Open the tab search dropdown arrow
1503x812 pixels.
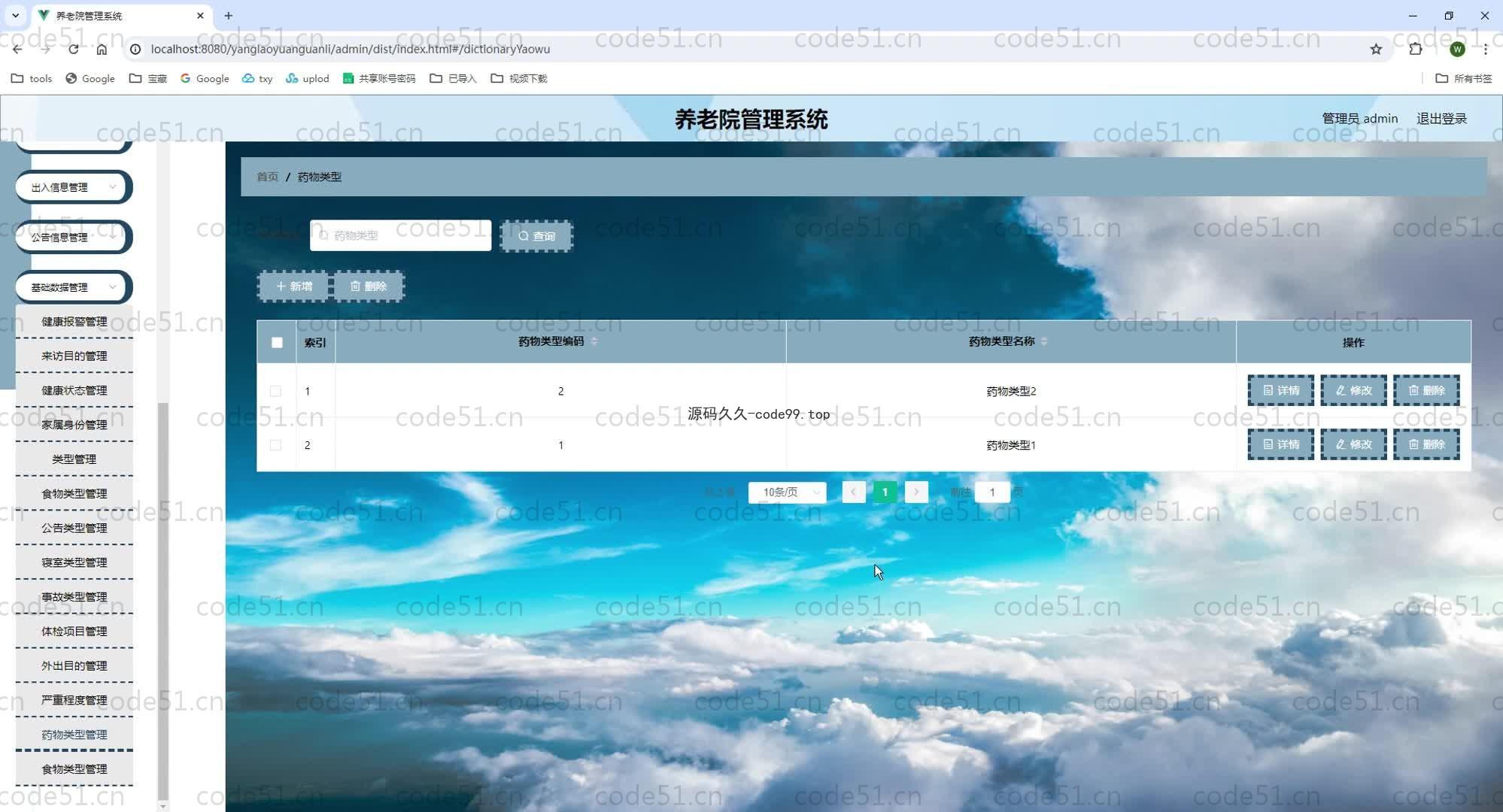pyautogui.click(x=15, y=15)
